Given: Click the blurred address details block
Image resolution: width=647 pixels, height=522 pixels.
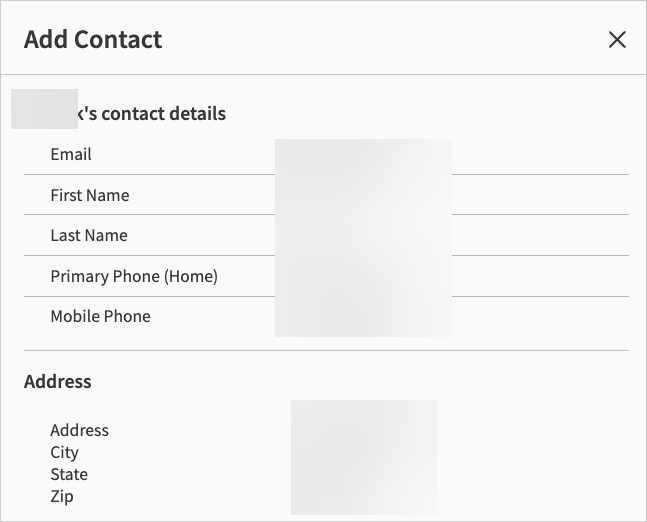Looking at the screenshot, I should pyautogui.click(x=364, y=457).
